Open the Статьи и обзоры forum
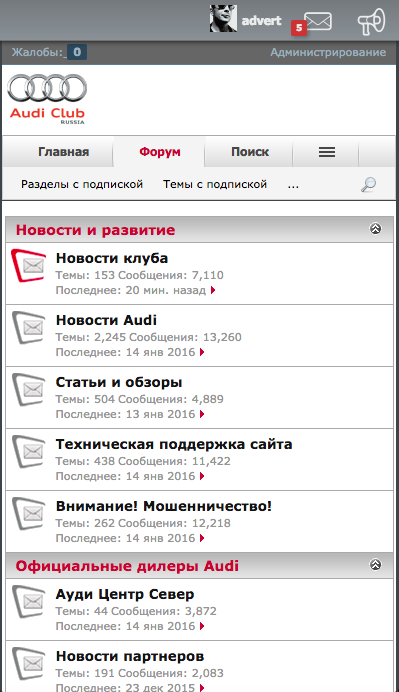The width and height of the screenshot is (399, 692). 119,382
